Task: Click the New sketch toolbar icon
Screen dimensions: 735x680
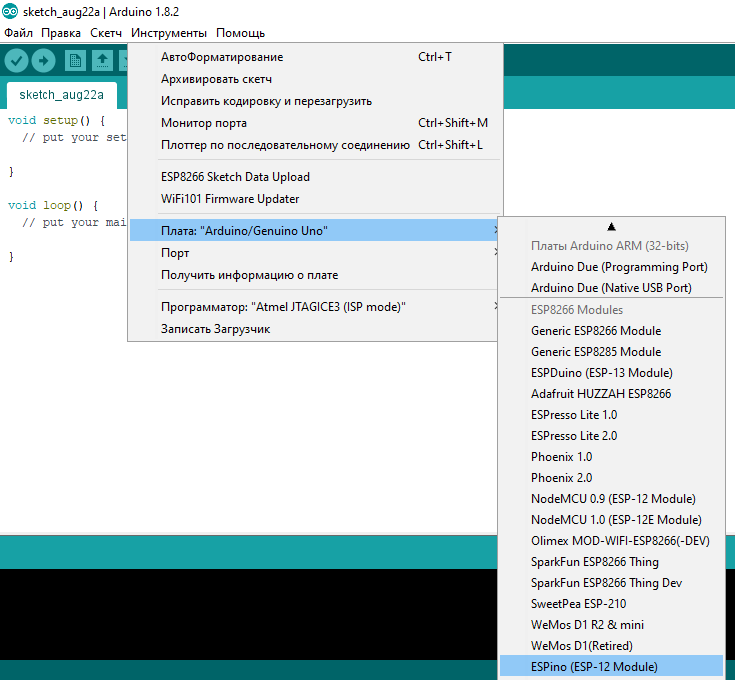Action: [x=75, y=60]
